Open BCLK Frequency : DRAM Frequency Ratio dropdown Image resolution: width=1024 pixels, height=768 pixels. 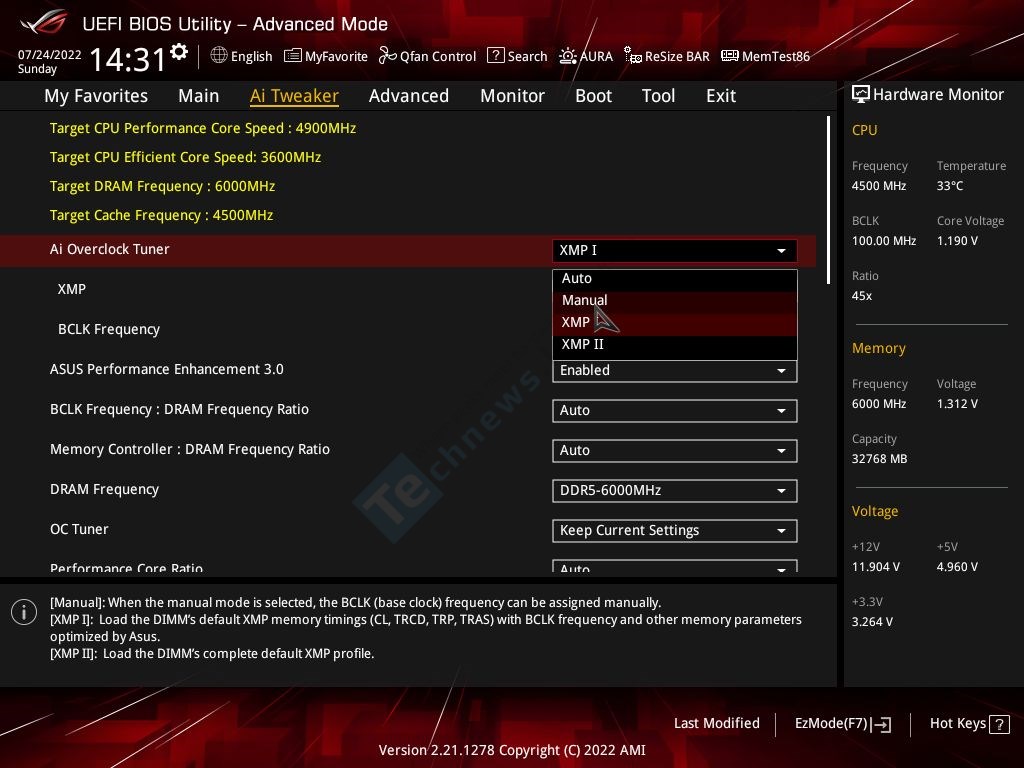coord(675,411)
